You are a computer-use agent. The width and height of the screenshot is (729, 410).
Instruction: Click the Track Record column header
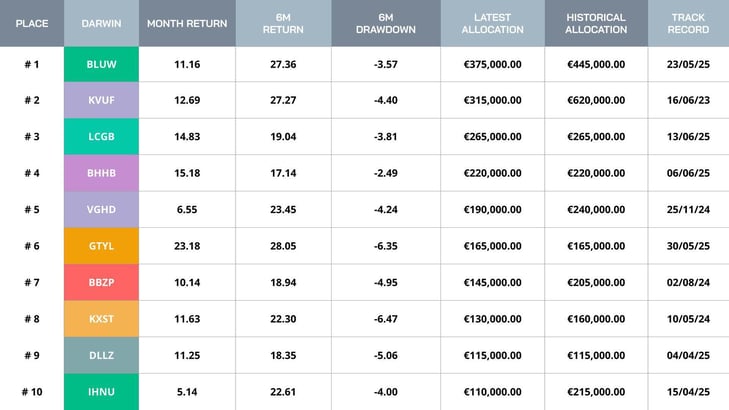tap(688, 23)
